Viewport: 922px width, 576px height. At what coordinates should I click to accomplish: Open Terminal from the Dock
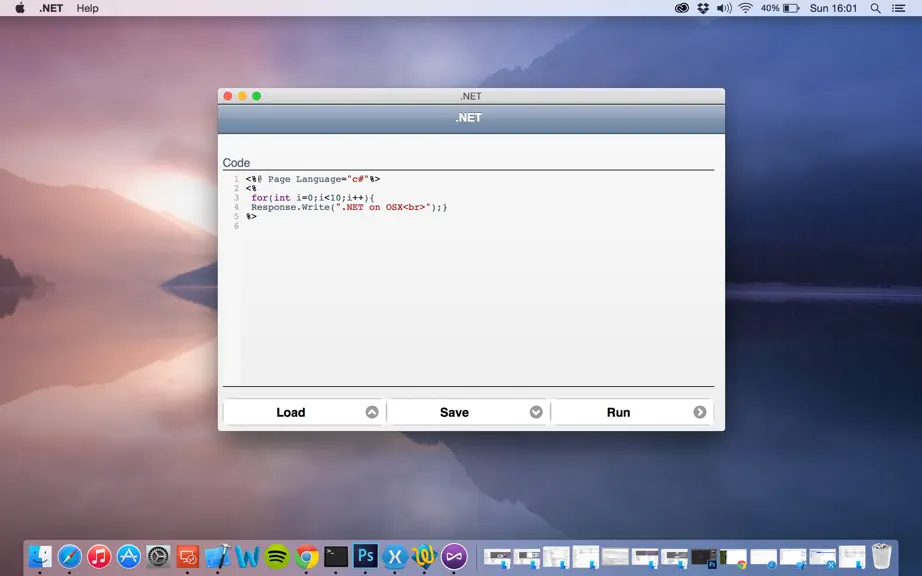pos(336,556)
